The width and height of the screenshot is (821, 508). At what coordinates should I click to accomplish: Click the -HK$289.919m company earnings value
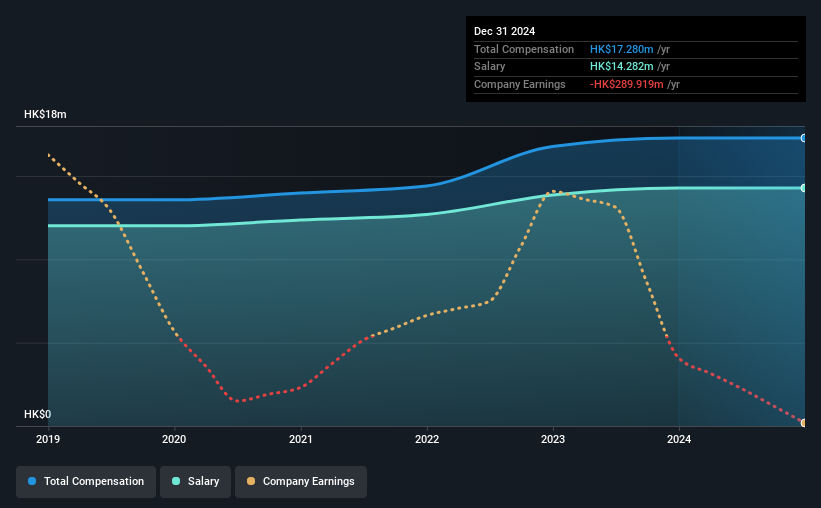pyautogui.click(x=627, y=84)
